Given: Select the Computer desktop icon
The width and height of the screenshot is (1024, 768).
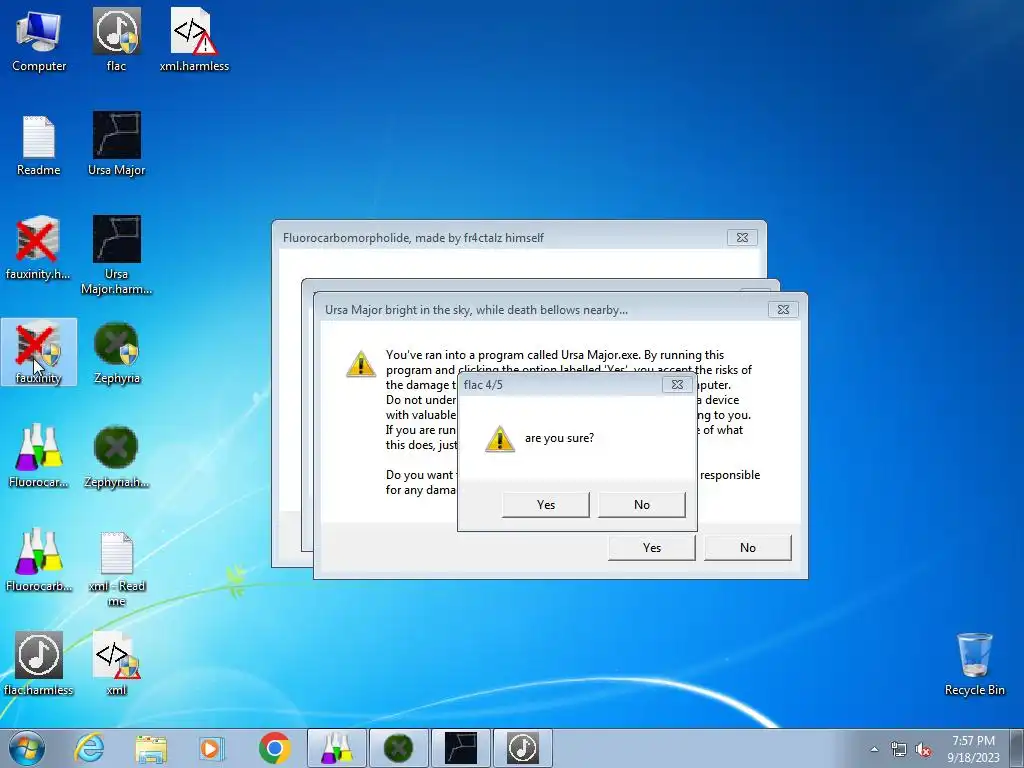Looking at the screenshot, I should (39, 40).
